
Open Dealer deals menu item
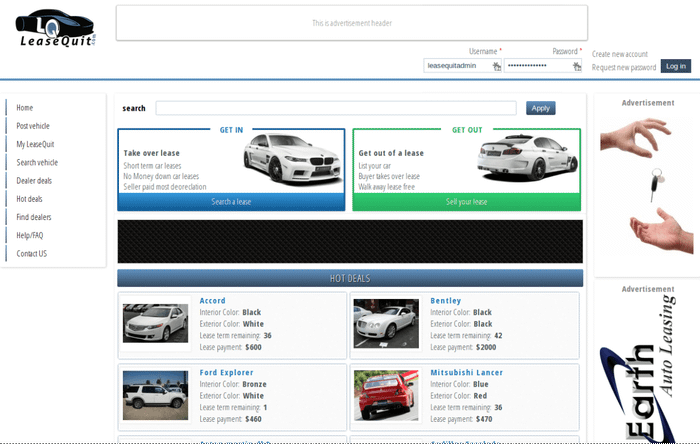pos(34,181)
